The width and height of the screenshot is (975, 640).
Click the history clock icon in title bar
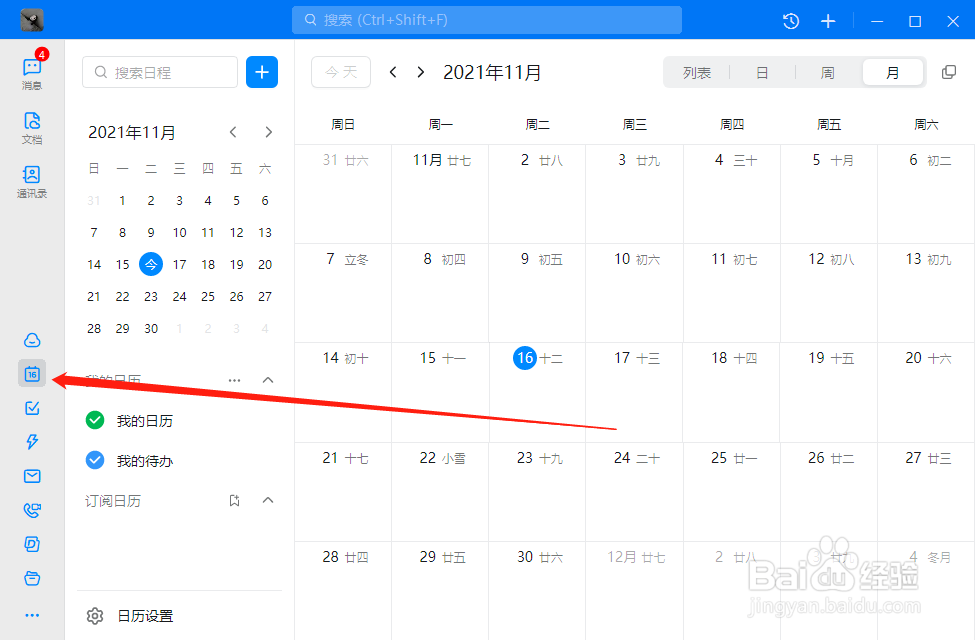790,20
